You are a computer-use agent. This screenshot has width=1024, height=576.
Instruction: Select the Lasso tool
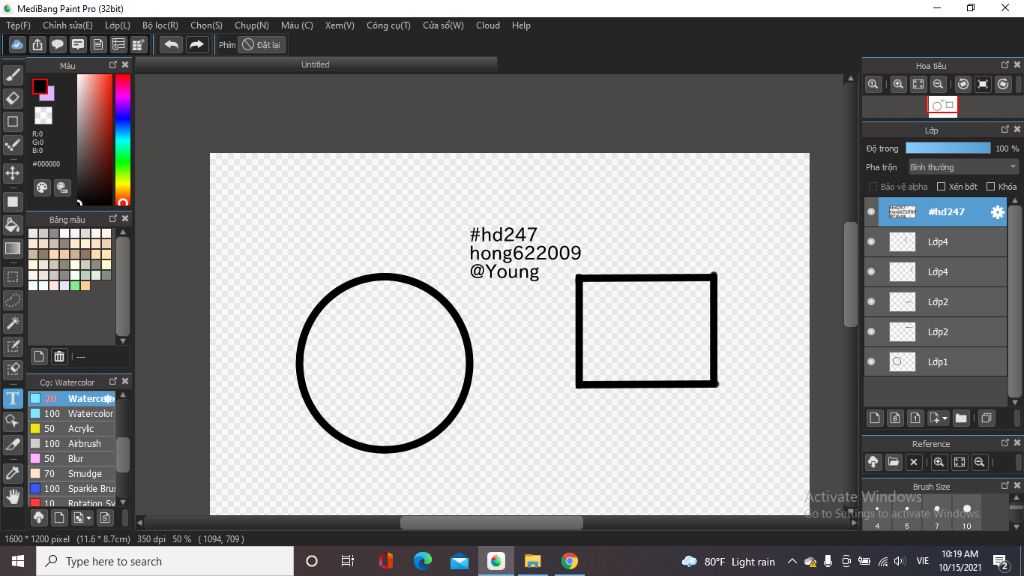pos(12,300)
